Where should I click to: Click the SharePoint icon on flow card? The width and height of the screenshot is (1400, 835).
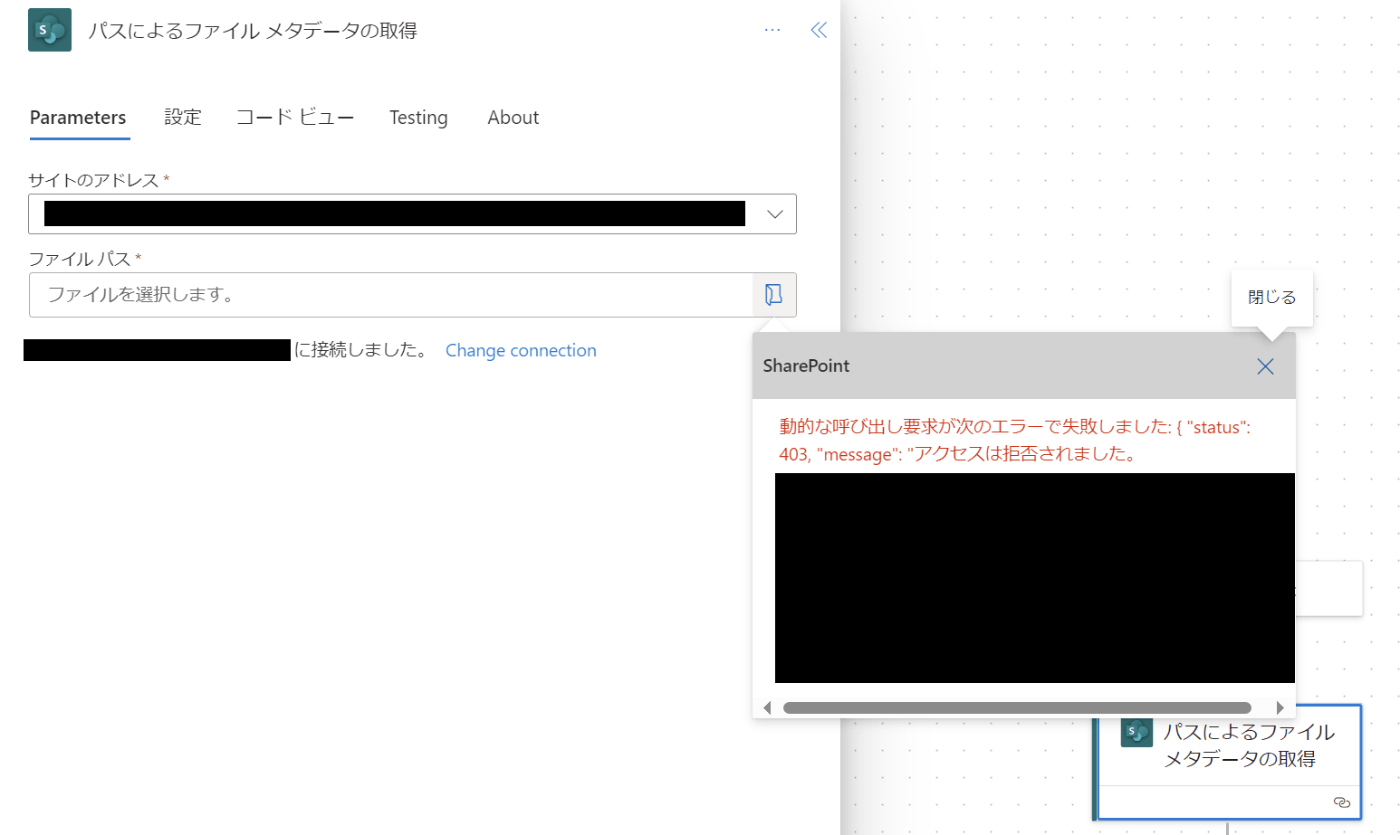(x=1136, y=732)
